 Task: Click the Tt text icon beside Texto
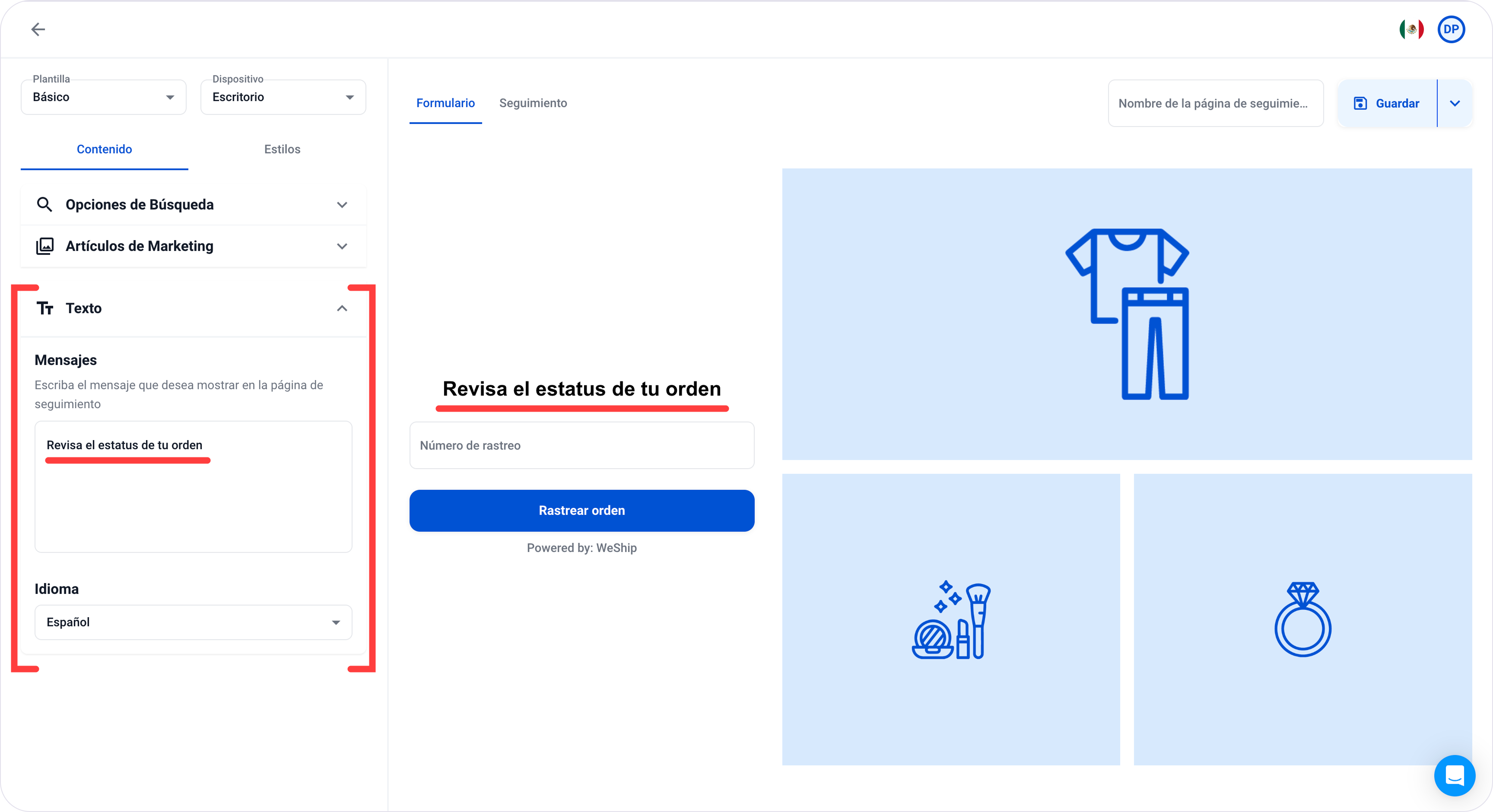(x=44, y=308)
